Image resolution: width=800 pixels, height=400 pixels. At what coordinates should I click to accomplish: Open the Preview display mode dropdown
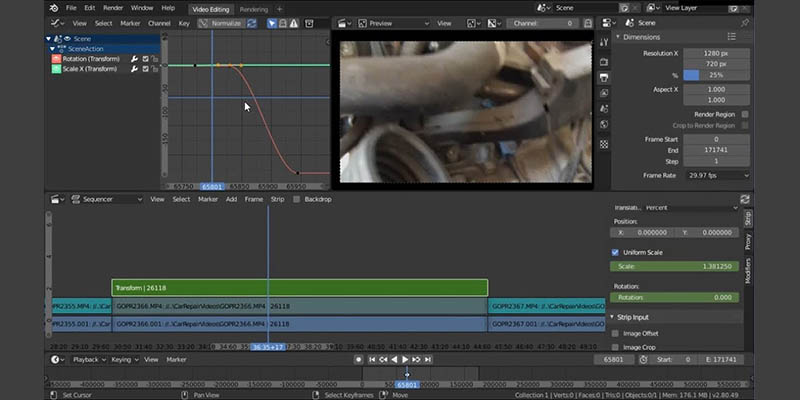(x=393, y=23)
